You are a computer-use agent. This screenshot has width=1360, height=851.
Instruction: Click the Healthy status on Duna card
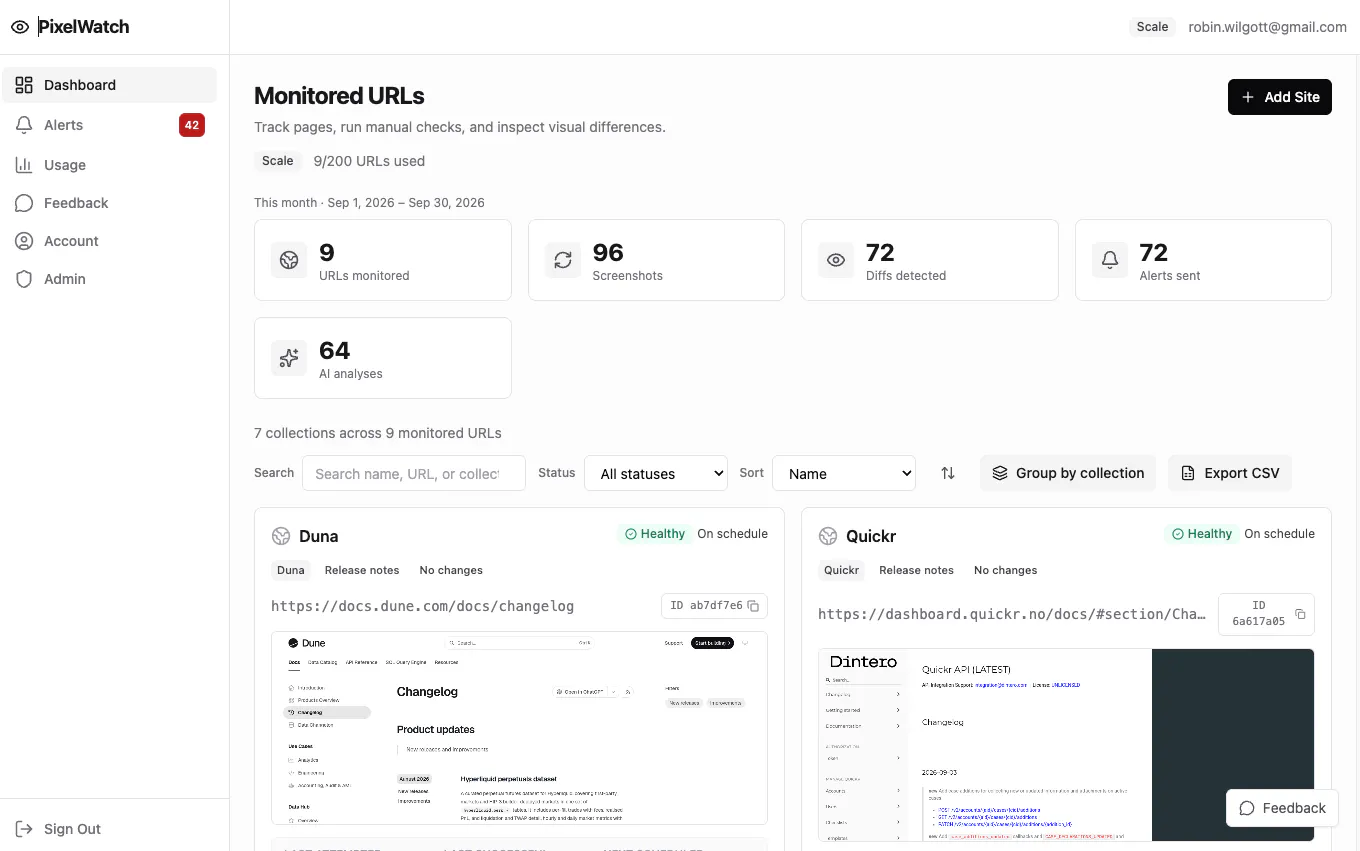click(655, 534)
